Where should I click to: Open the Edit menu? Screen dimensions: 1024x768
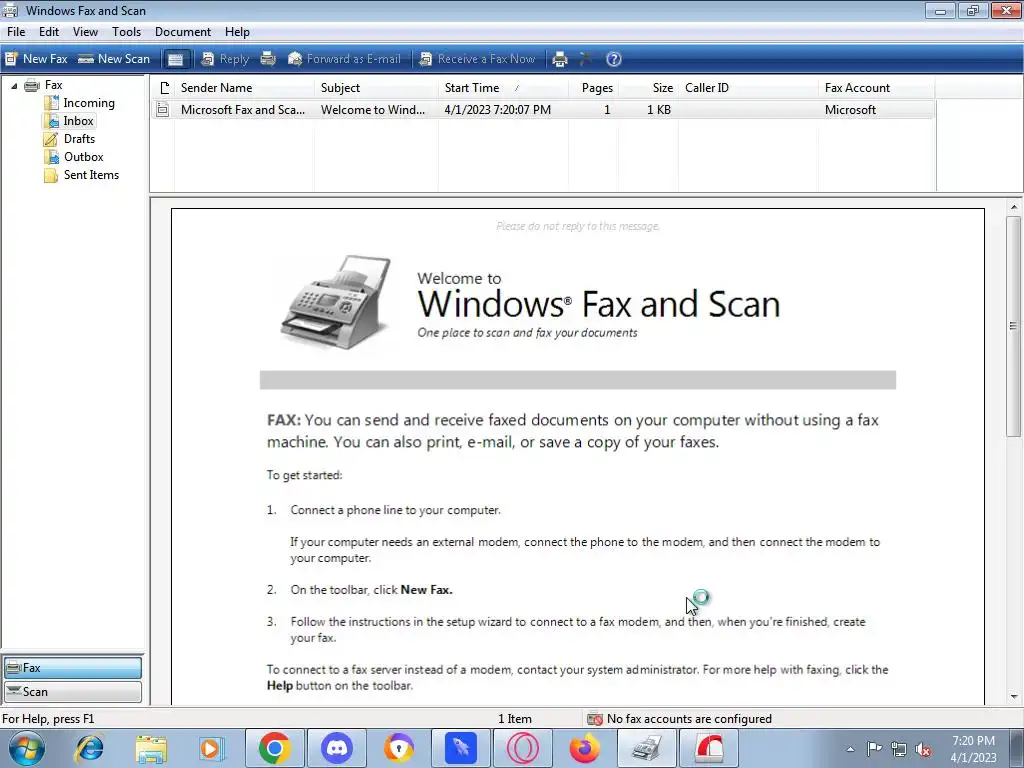48,32
